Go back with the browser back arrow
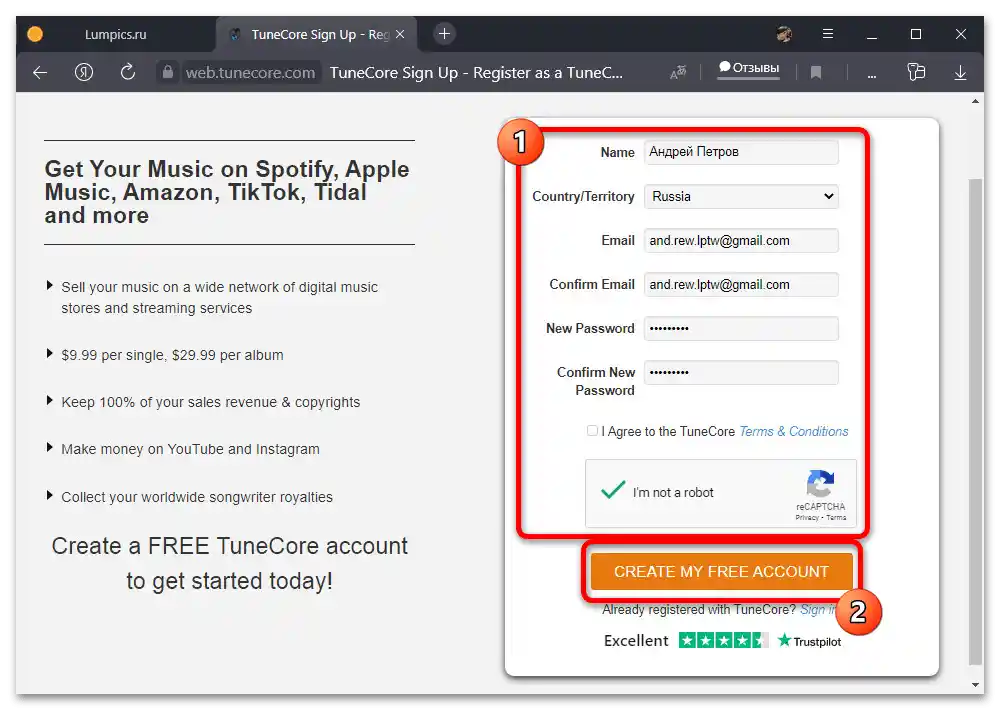This screenshot has height=710, width=1000. pos(40,72)
